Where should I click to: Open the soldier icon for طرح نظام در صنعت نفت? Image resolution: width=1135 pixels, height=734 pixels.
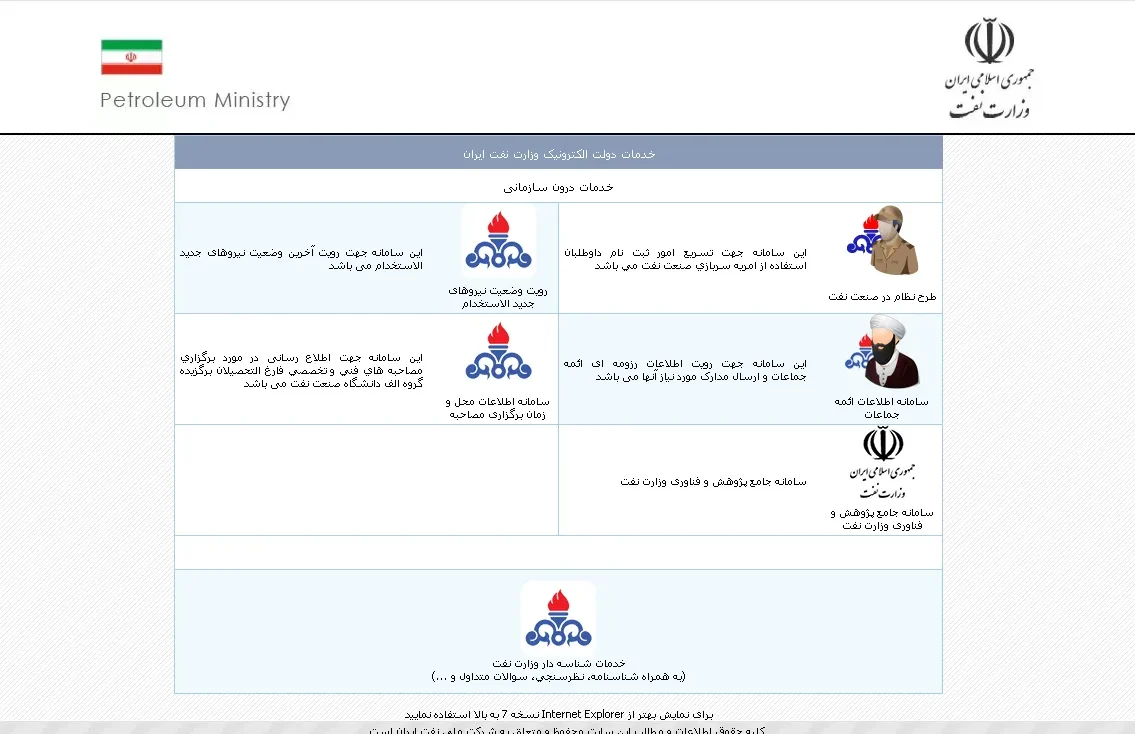tap(882, 240)
